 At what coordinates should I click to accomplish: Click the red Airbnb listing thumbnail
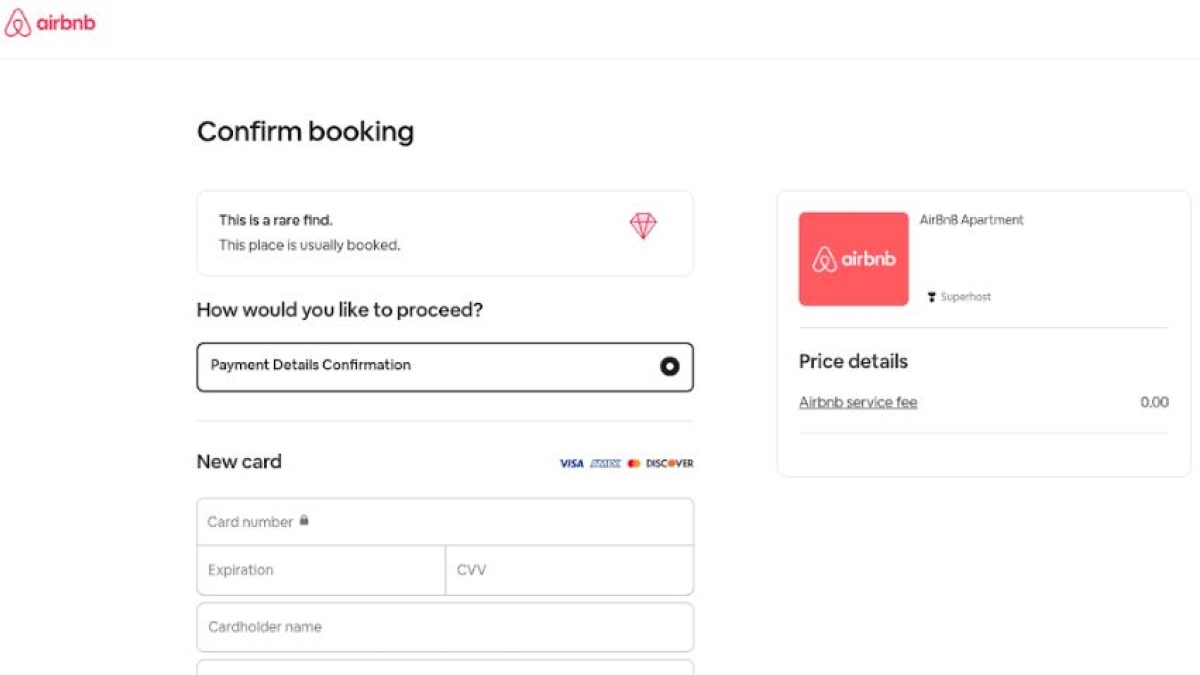854,259
